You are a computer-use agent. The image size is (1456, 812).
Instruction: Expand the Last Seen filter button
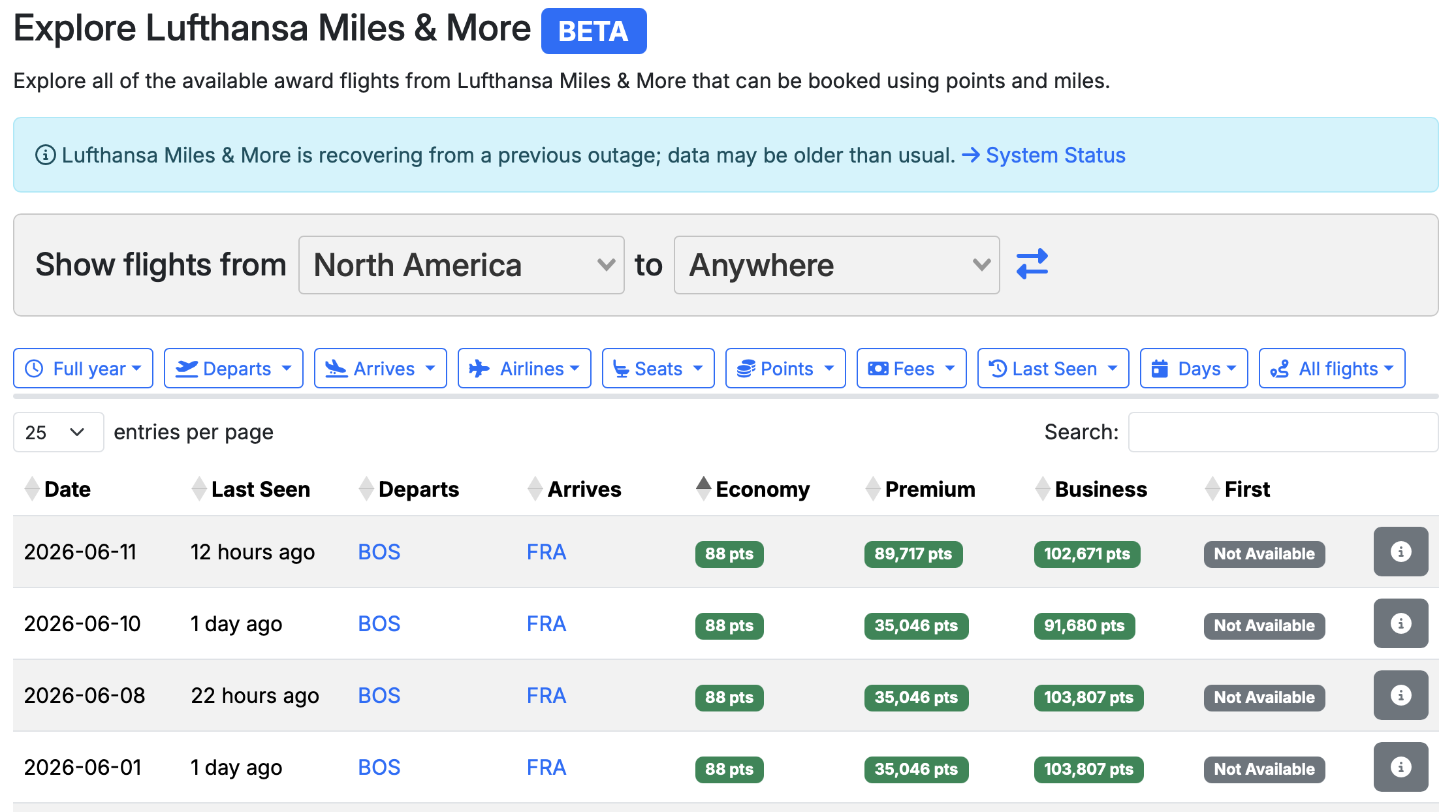click(x=1053, y=369)
